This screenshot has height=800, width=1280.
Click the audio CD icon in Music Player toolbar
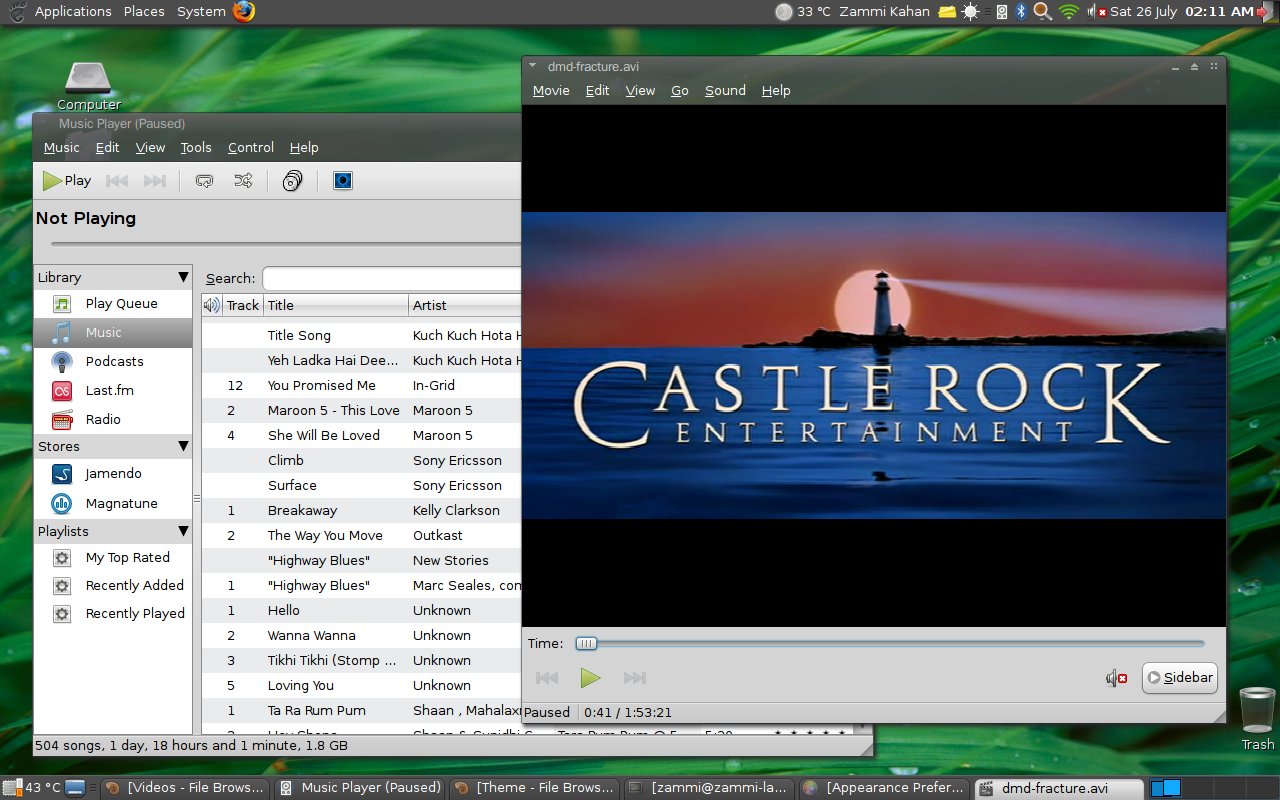click(292, 181)
